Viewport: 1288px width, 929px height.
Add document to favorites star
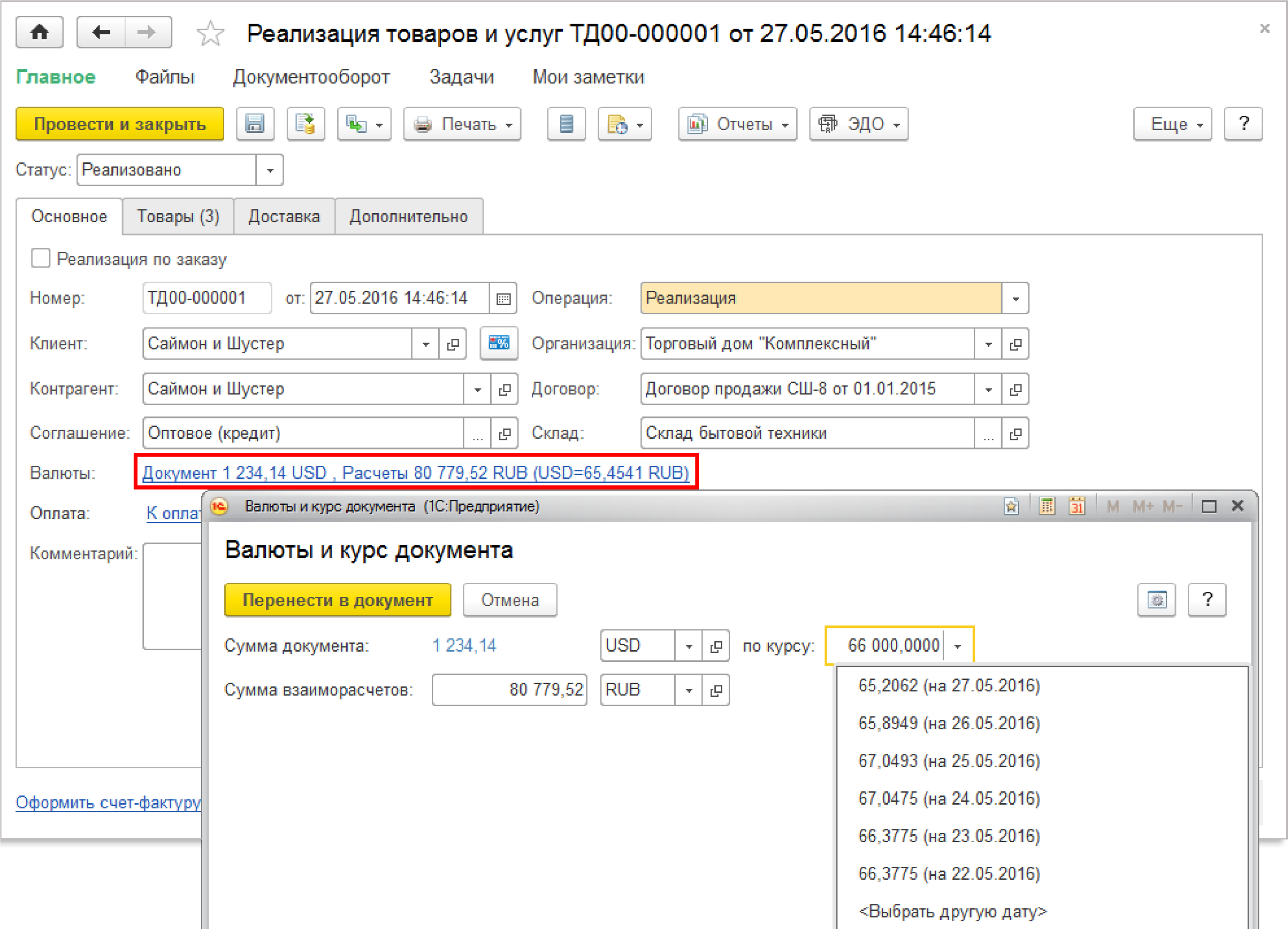click(x=210, y=34)
